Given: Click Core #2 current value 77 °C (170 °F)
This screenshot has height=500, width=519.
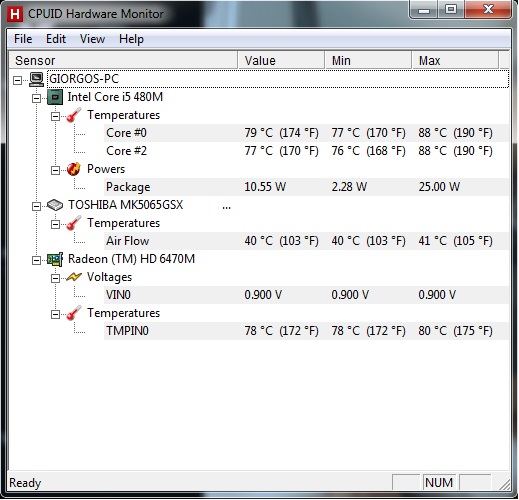Looking at the screenshot, I should point(282,151).
